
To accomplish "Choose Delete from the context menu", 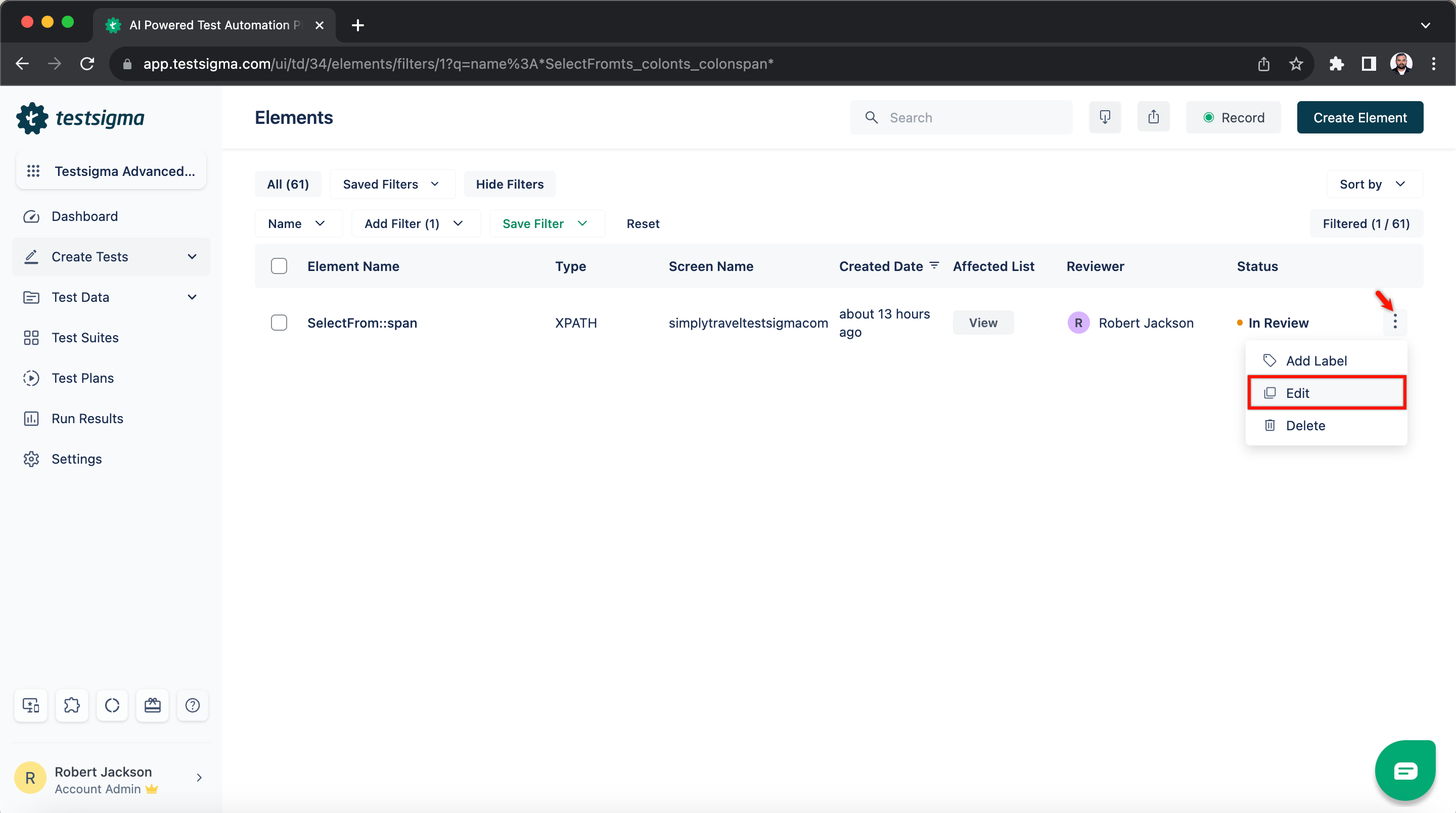I will [x=1326, y=425].
